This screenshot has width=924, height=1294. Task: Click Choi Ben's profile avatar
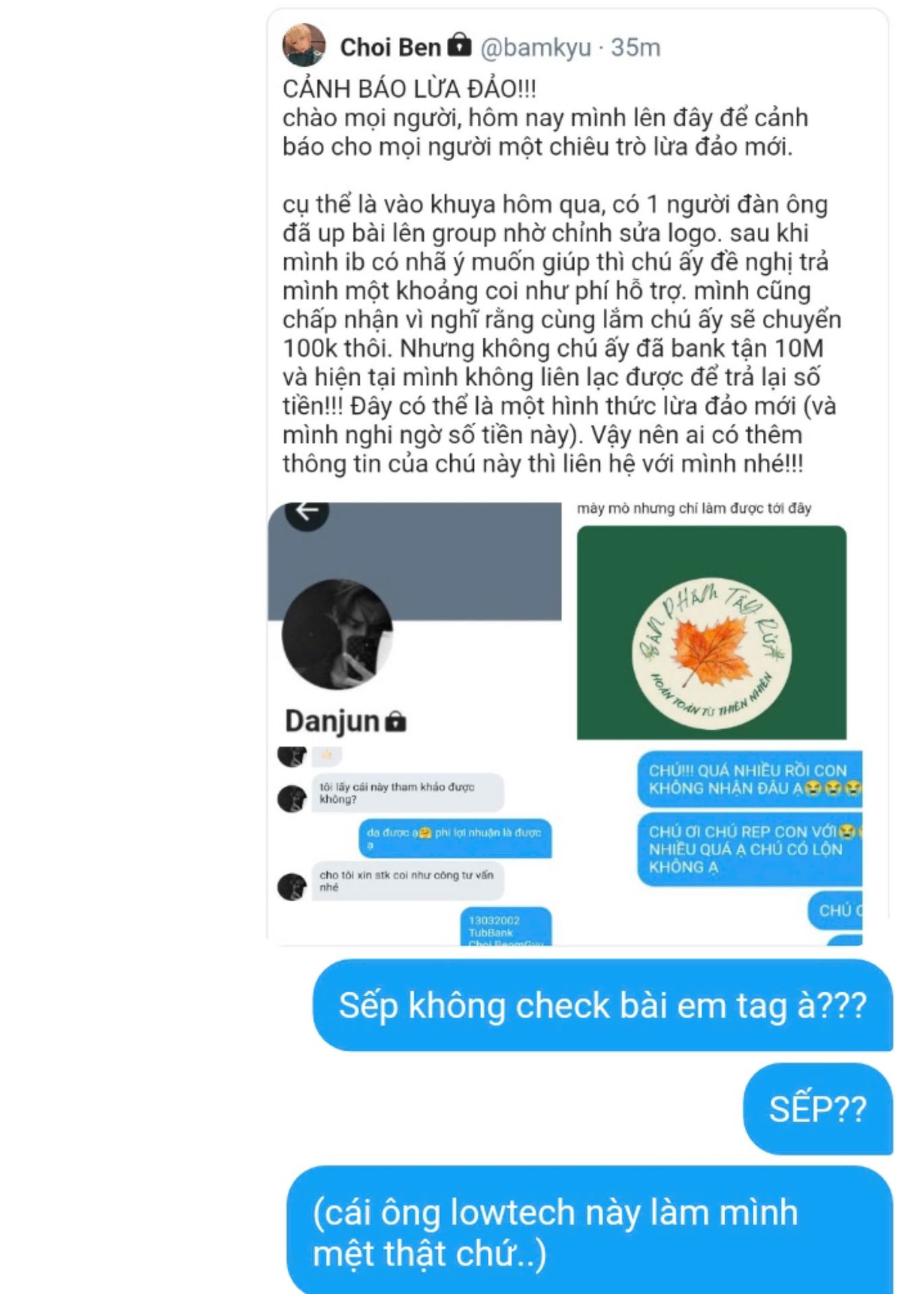[x=304, y=45]
